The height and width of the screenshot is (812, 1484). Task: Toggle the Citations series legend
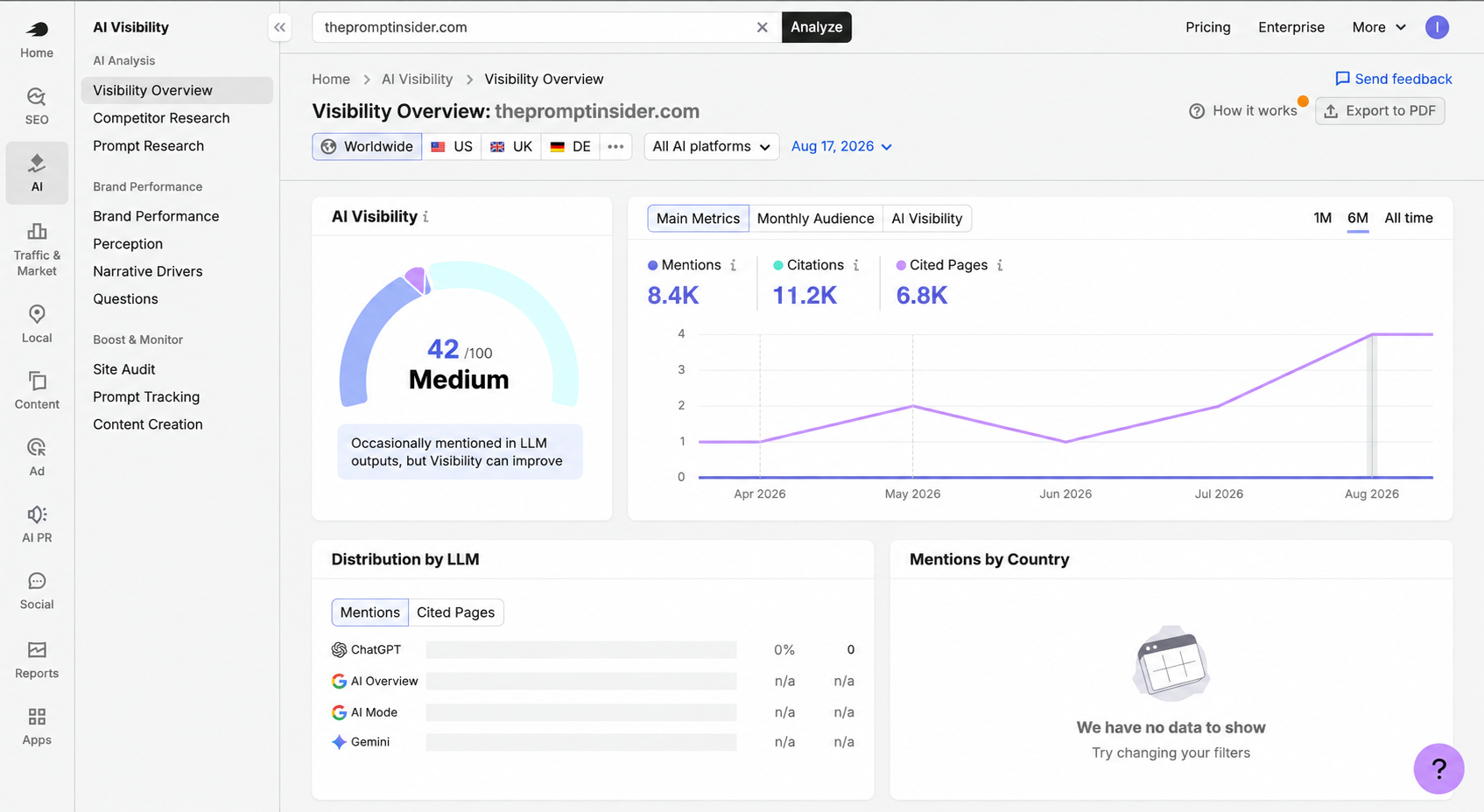click(808, 265)
